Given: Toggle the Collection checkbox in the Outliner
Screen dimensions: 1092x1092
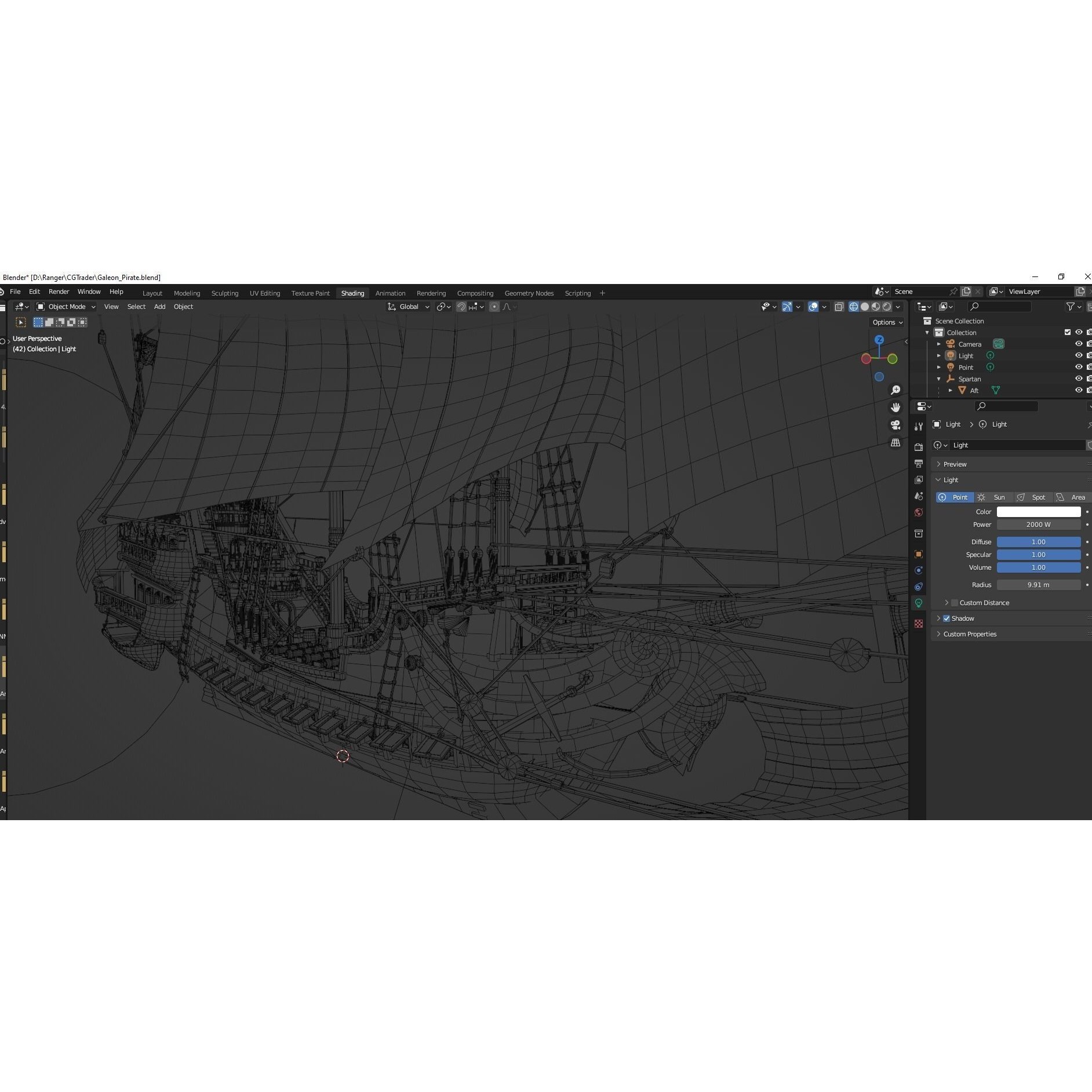Looking at the screenshot, I should point(1067,332).
